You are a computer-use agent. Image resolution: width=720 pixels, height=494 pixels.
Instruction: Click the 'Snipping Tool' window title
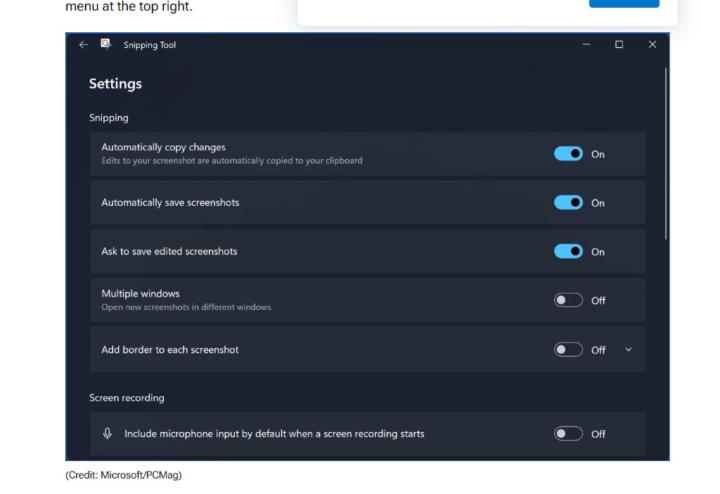coord(150,45)
